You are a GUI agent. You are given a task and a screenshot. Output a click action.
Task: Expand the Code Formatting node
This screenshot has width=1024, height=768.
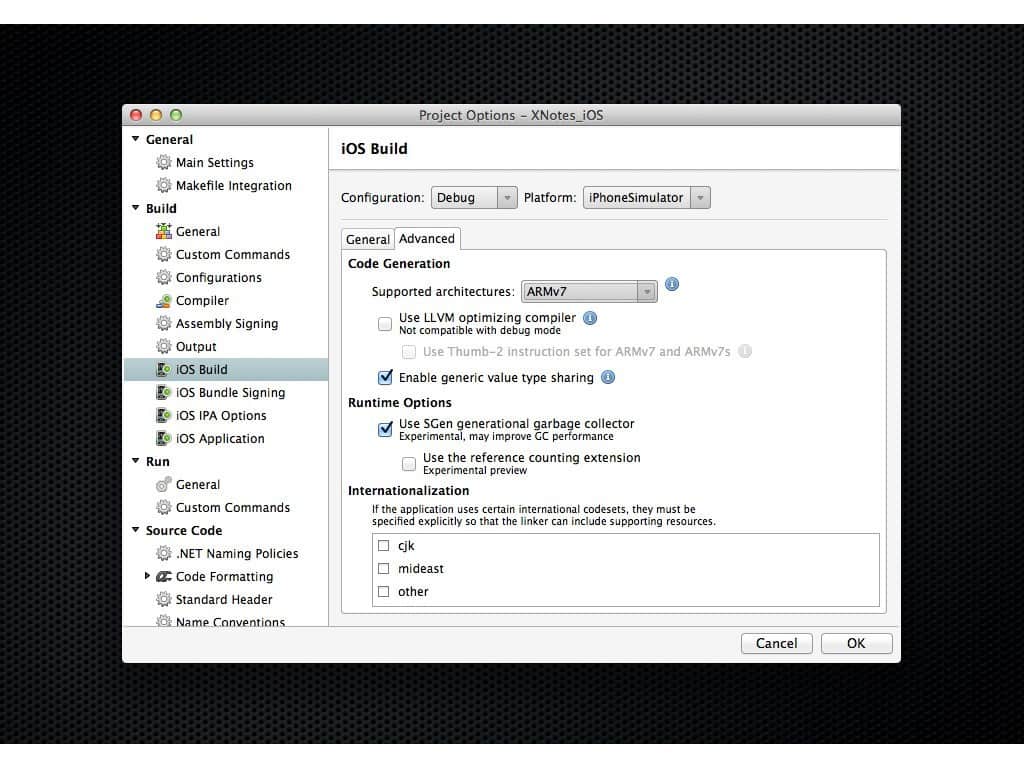[x=147, y=575]
